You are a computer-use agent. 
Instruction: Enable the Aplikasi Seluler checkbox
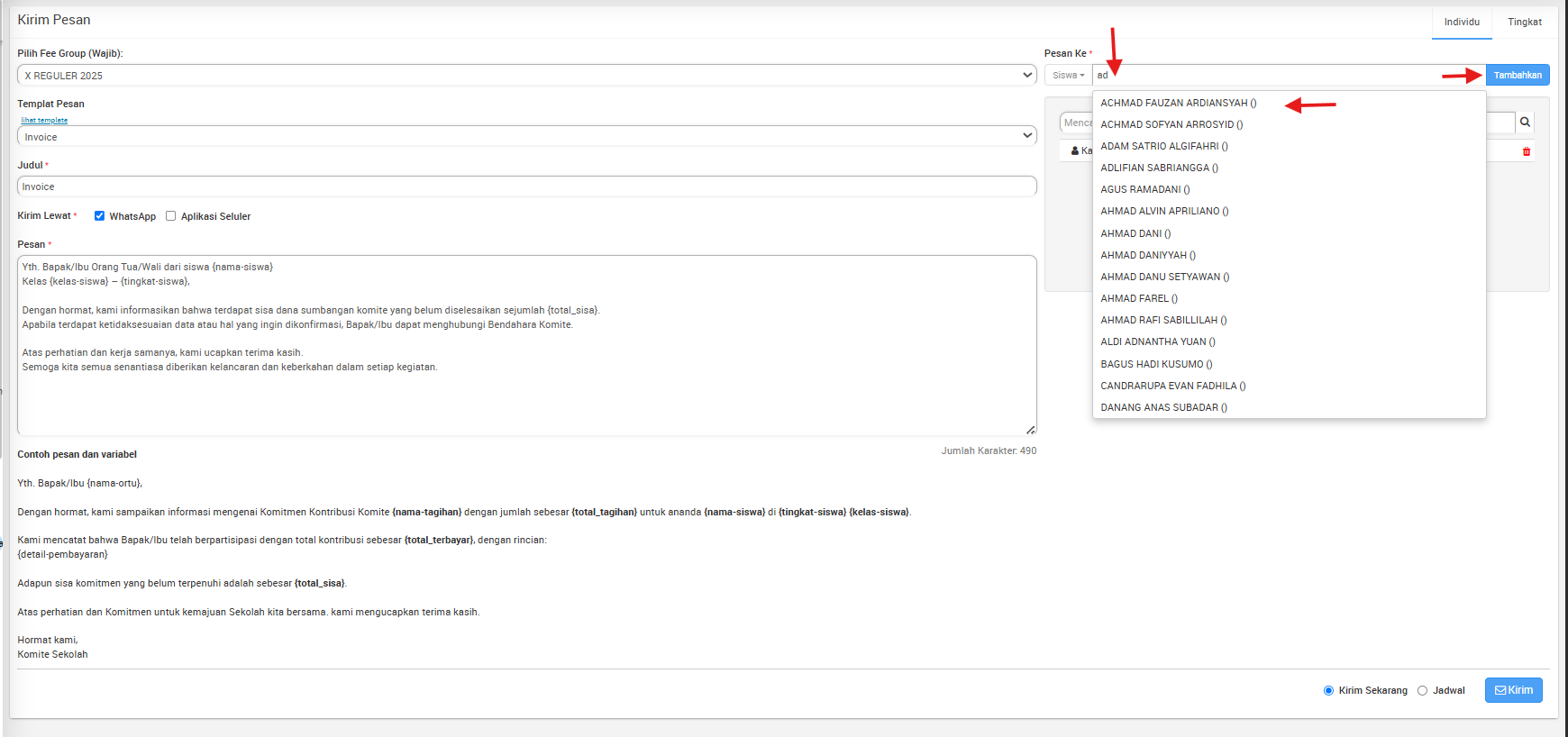pos(170,216)
